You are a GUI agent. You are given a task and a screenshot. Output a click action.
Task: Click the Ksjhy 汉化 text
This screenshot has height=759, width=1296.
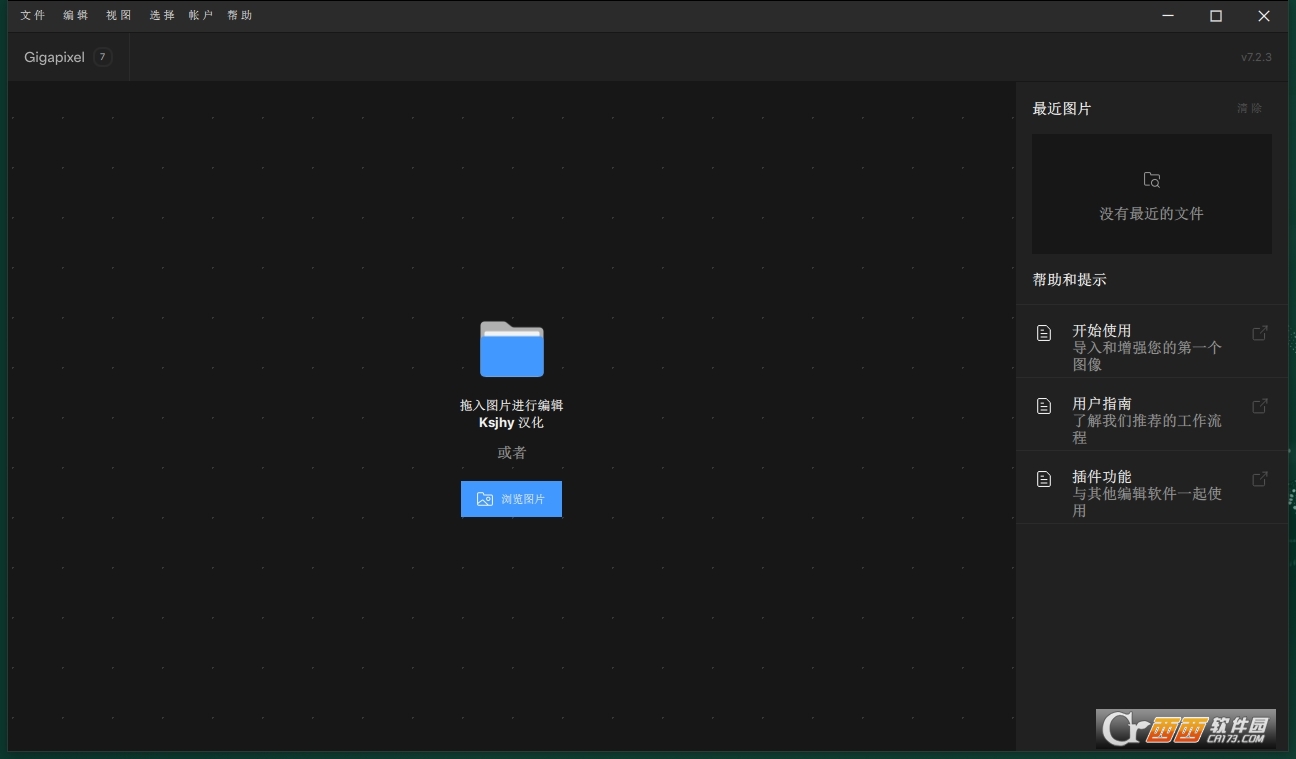[x=511, y=422]
